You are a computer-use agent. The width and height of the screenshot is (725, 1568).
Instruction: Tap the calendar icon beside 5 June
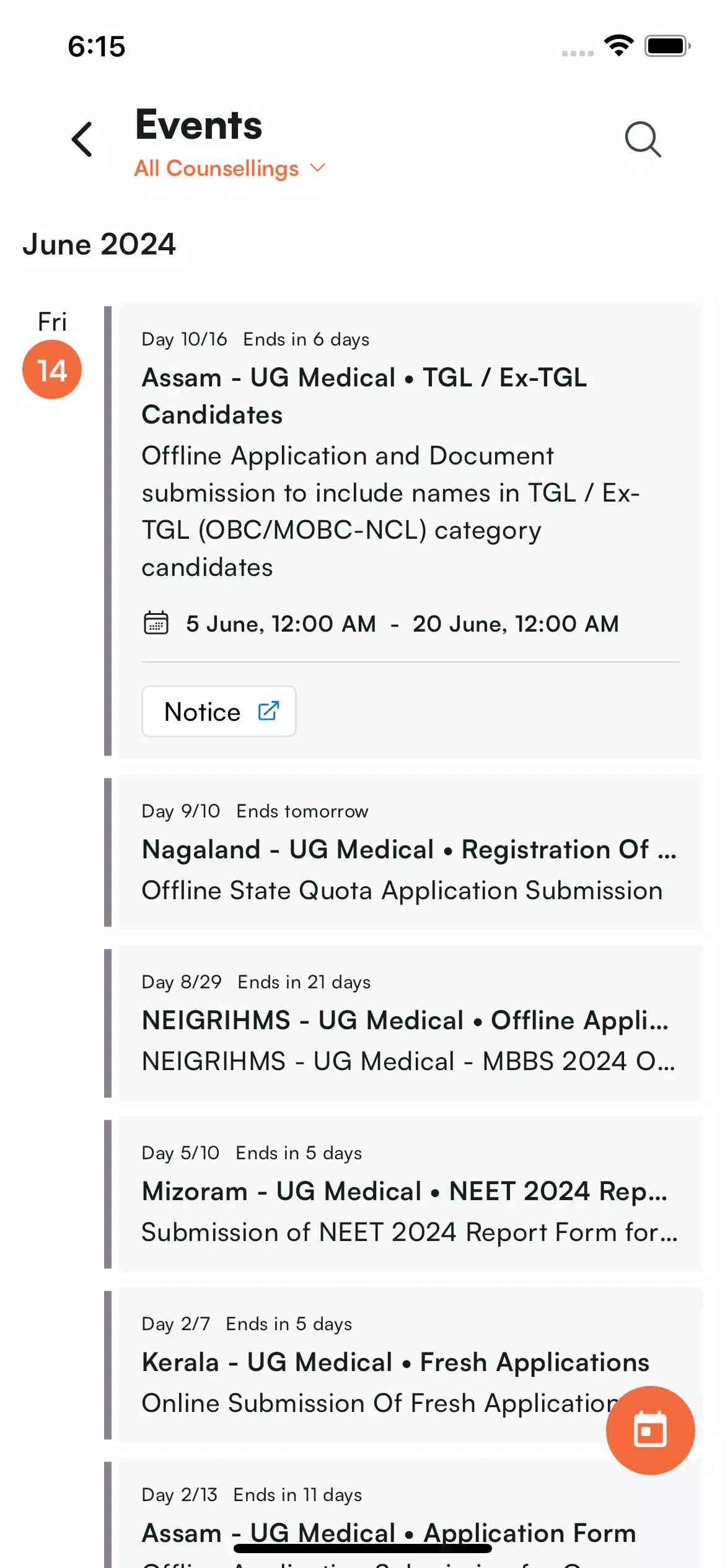pos(156,623)
